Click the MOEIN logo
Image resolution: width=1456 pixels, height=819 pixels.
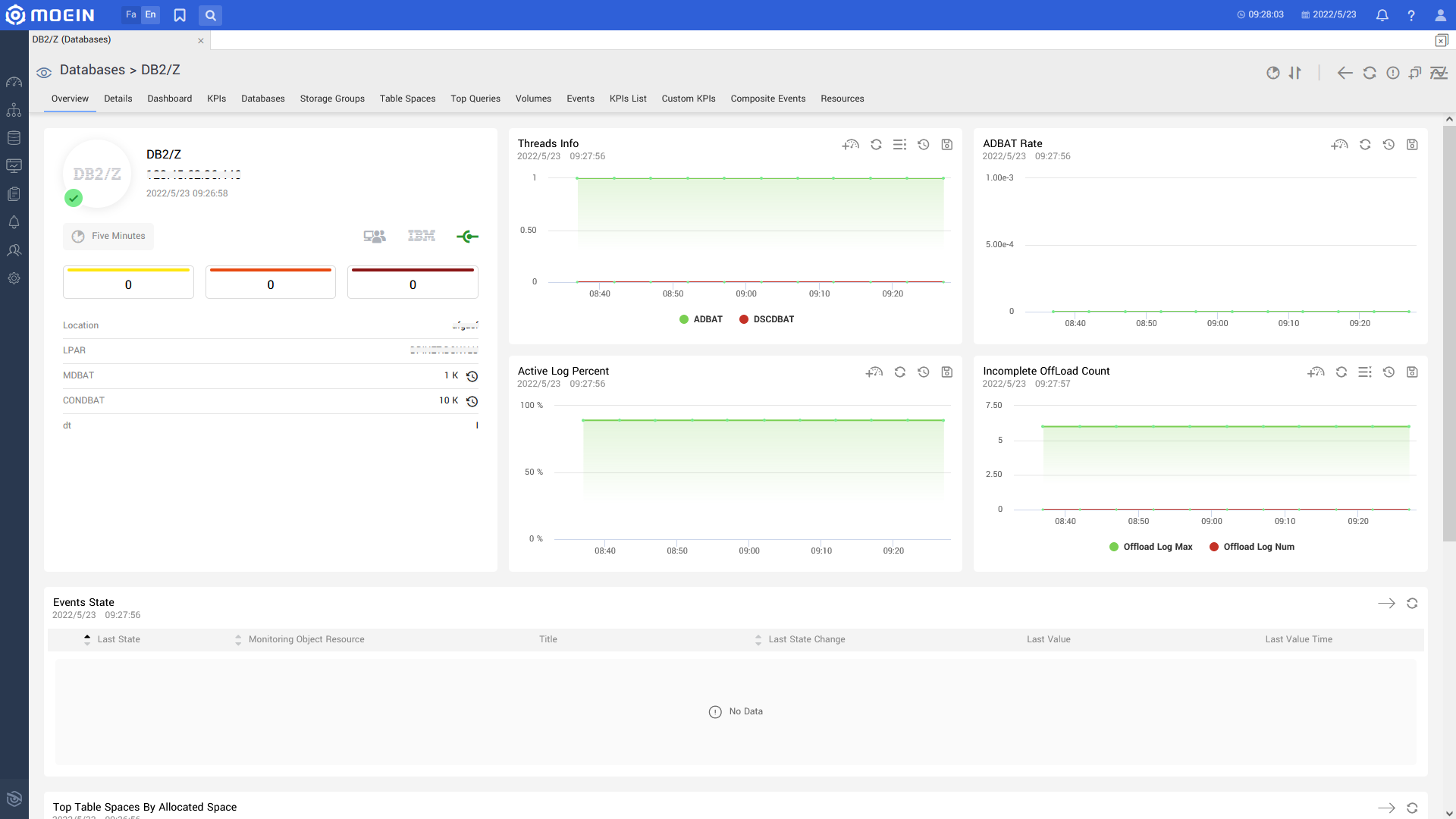50,15
